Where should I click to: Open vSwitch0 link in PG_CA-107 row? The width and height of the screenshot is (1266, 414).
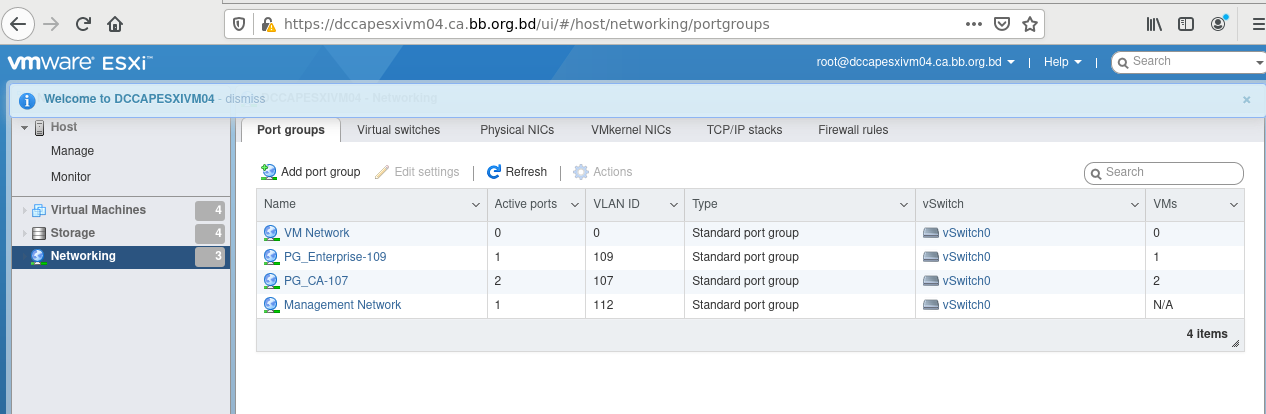point(966,281)
